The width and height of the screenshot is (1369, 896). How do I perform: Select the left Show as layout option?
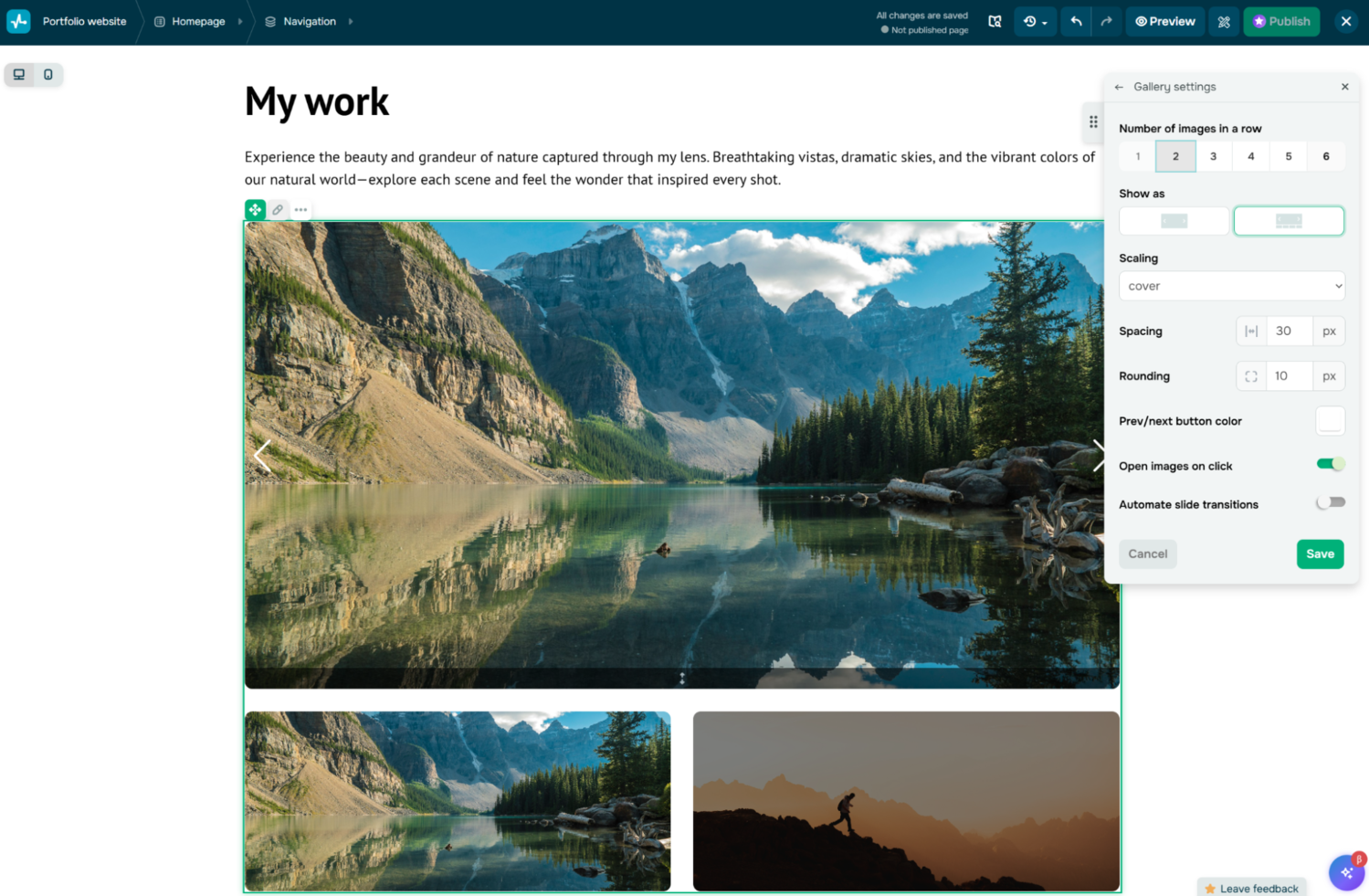click(x=1174, y=221)
